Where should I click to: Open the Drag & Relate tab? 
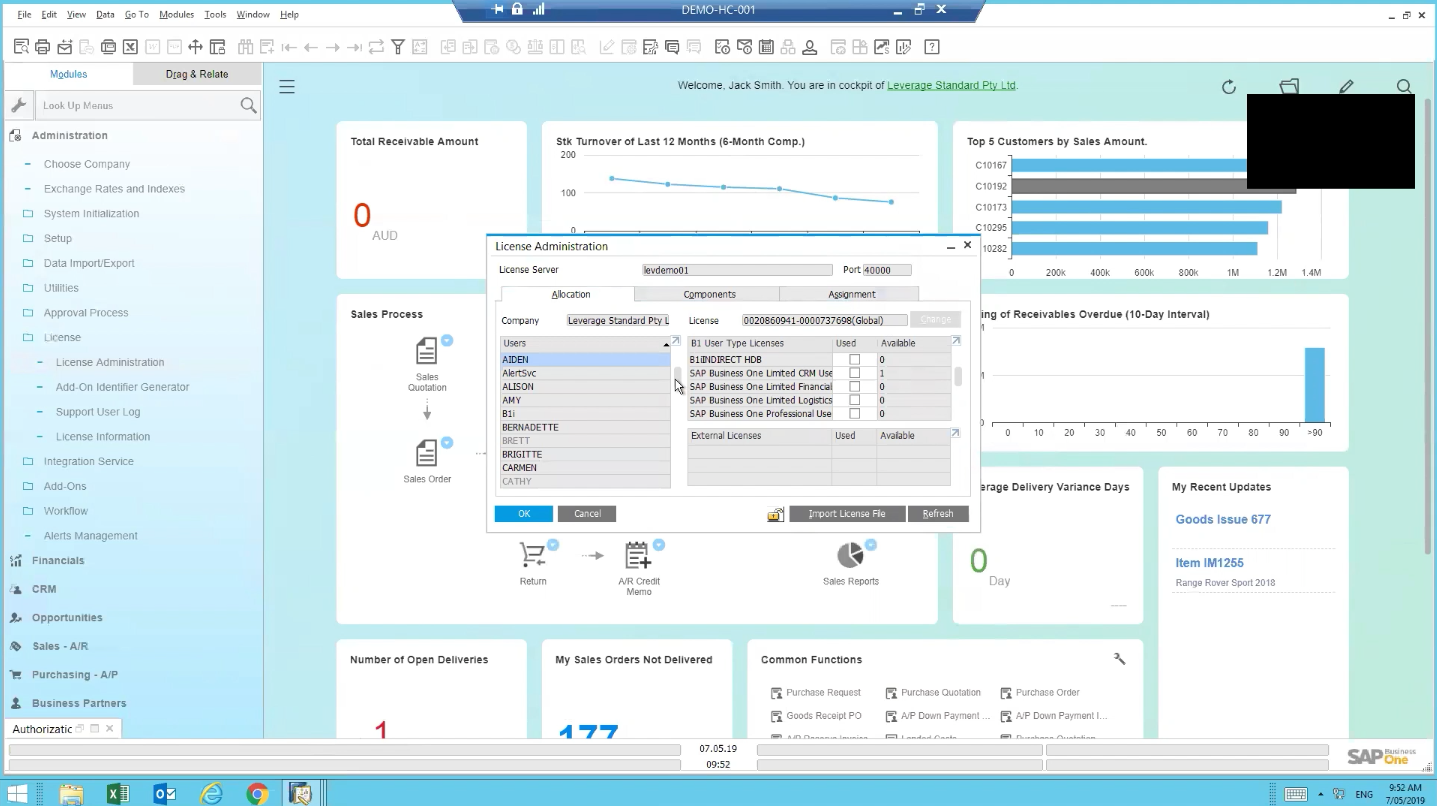point(197,74)
